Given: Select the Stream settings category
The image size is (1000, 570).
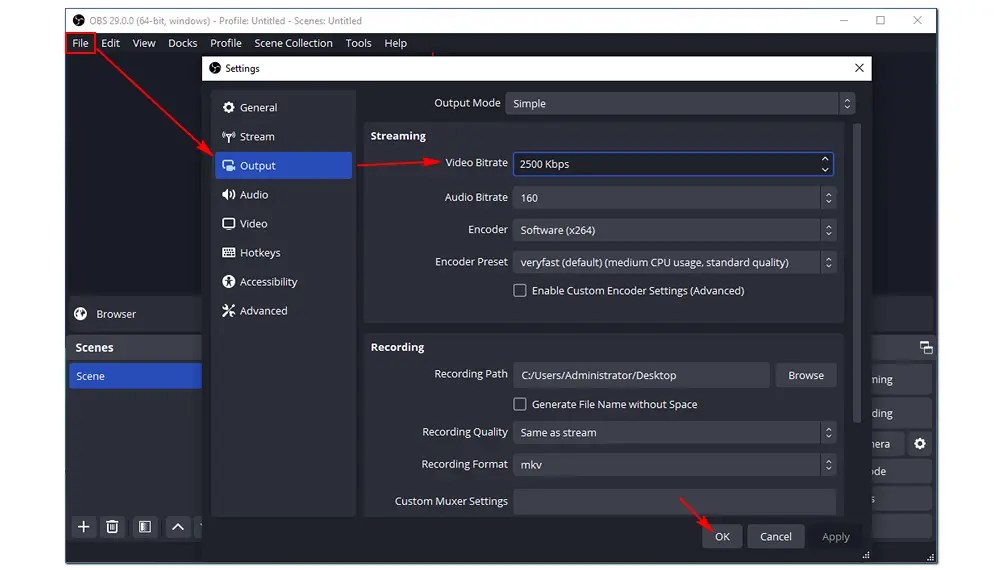Looking at the screenshot, I should click(x=283, y=136).
